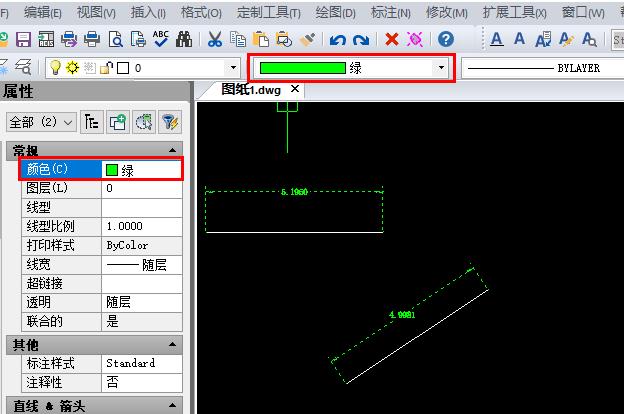Collapse the 常规 section
624x414 pixels.
(x=172, y=150)
